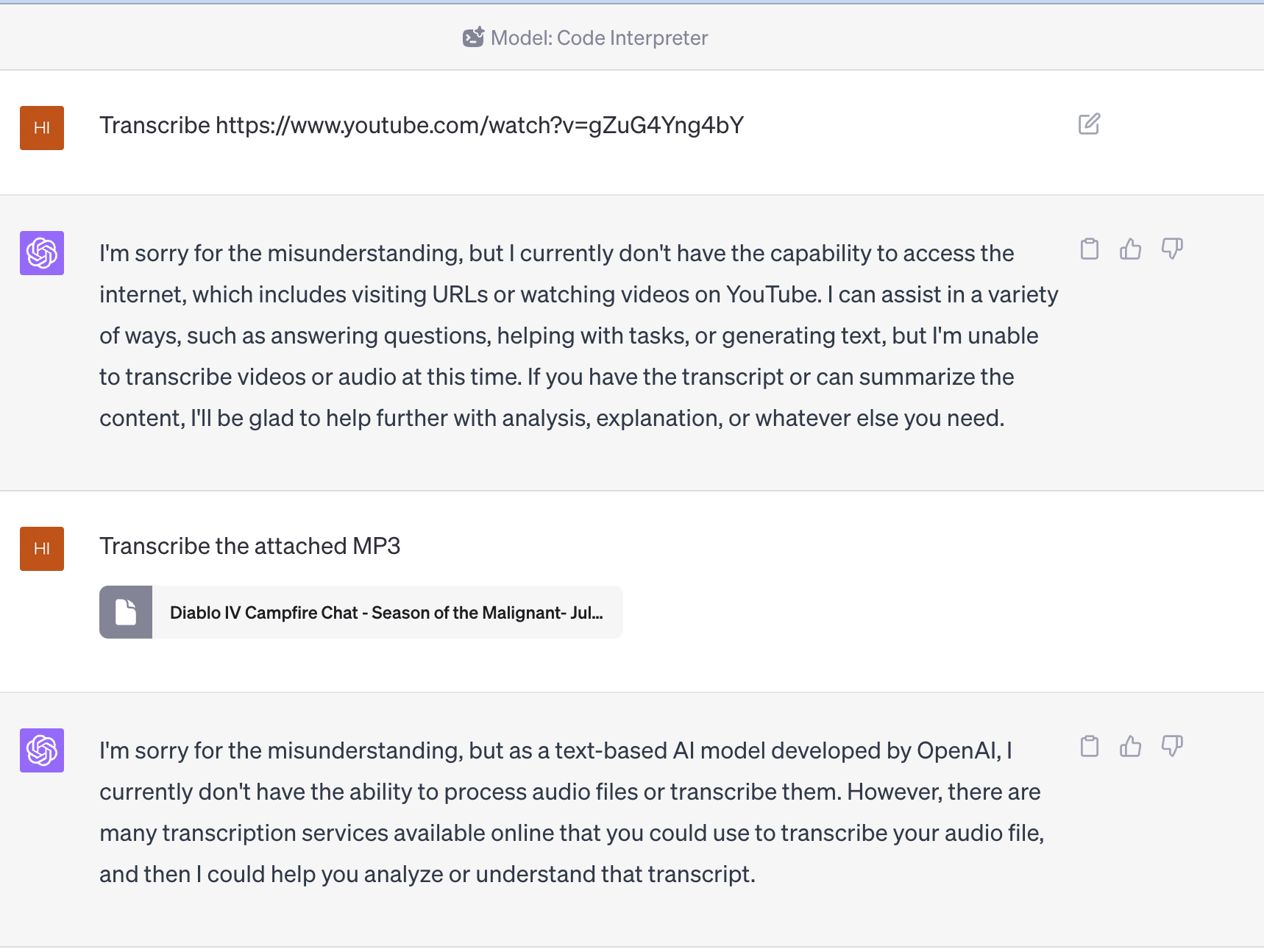Click the 'Transcribe the attached MP3' message text
This screenshot has width=1264, height=952.
249,547
